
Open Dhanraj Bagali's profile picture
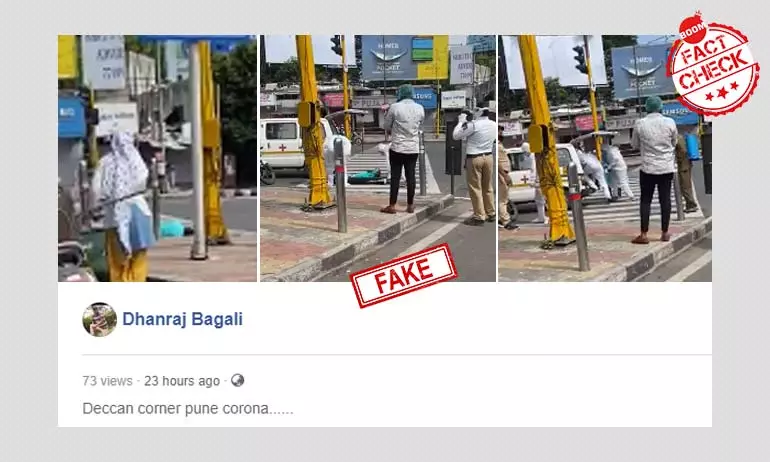[100, 319]
